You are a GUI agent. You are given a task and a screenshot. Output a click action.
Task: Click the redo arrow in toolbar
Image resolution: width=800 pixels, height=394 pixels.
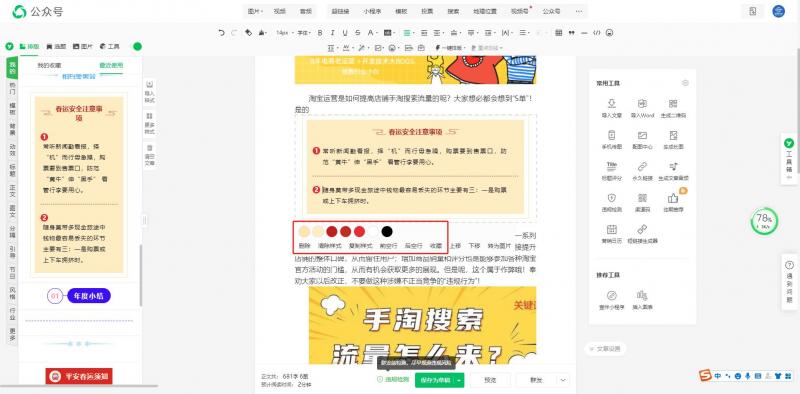click(x=234, y=33)
